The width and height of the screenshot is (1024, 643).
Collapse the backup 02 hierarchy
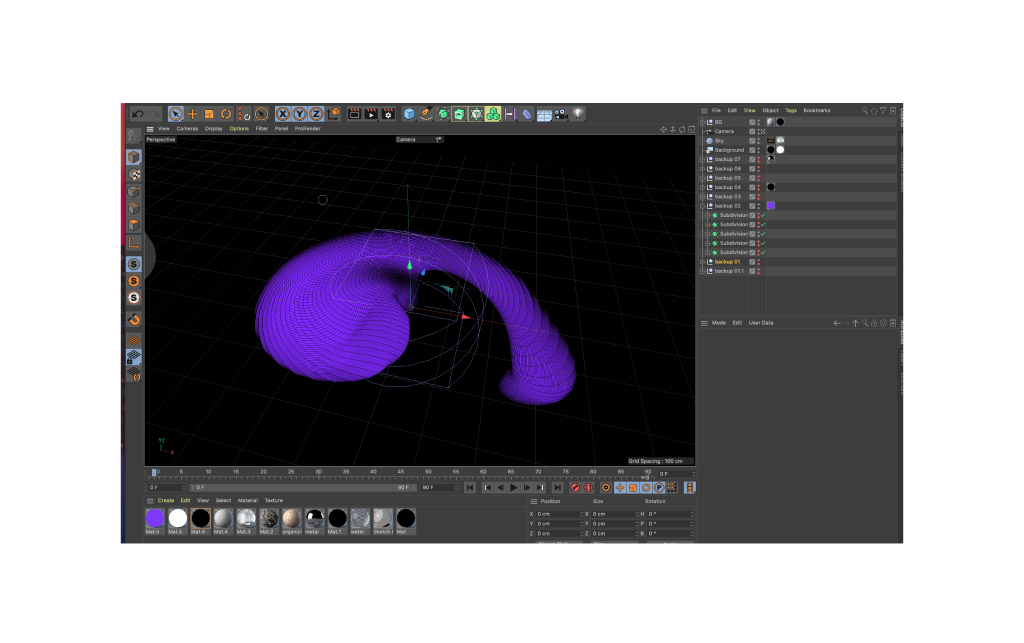pos(703,206)
